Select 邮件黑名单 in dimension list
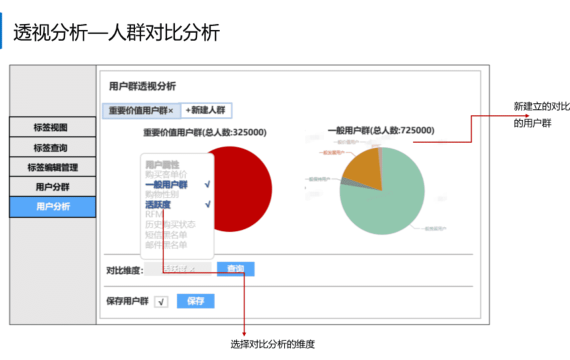Screen dimensions: 570x360 coord(166,245)
